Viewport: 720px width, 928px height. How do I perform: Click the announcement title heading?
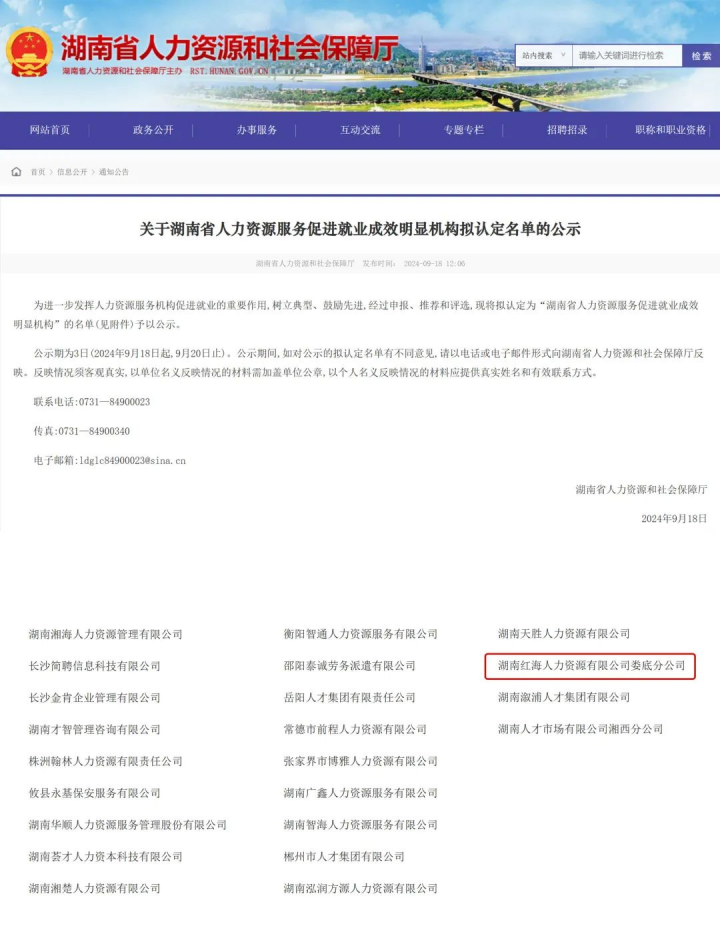(x=360, y=229)
